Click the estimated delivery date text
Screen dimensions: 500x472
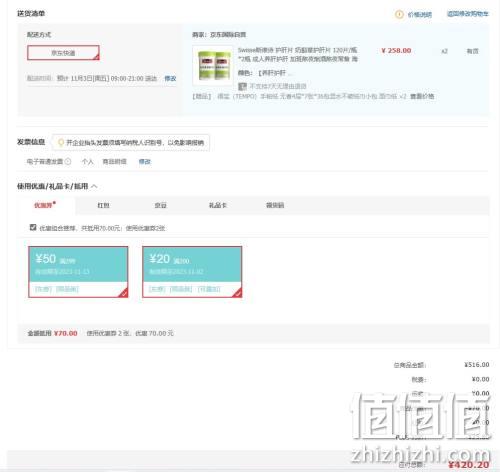pyautogui.click(x=107, y=79)
